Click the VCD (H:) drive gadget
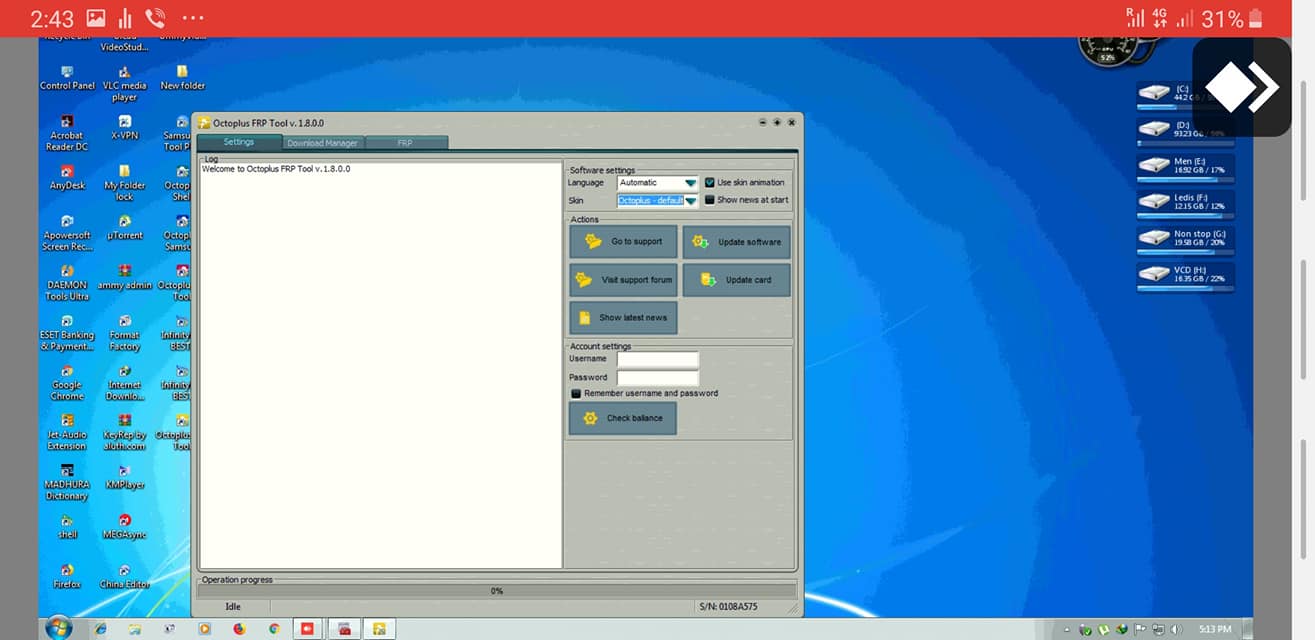1315x640 pixels. click(1185, 278)
